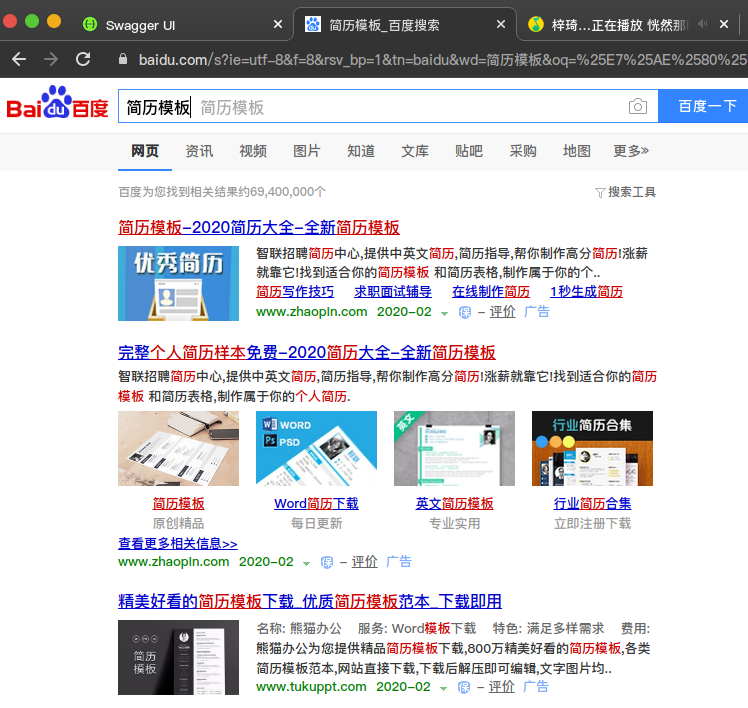748x708 pixels.
Task: Click the English resume thumbnail image
Action: click(454, 448)
